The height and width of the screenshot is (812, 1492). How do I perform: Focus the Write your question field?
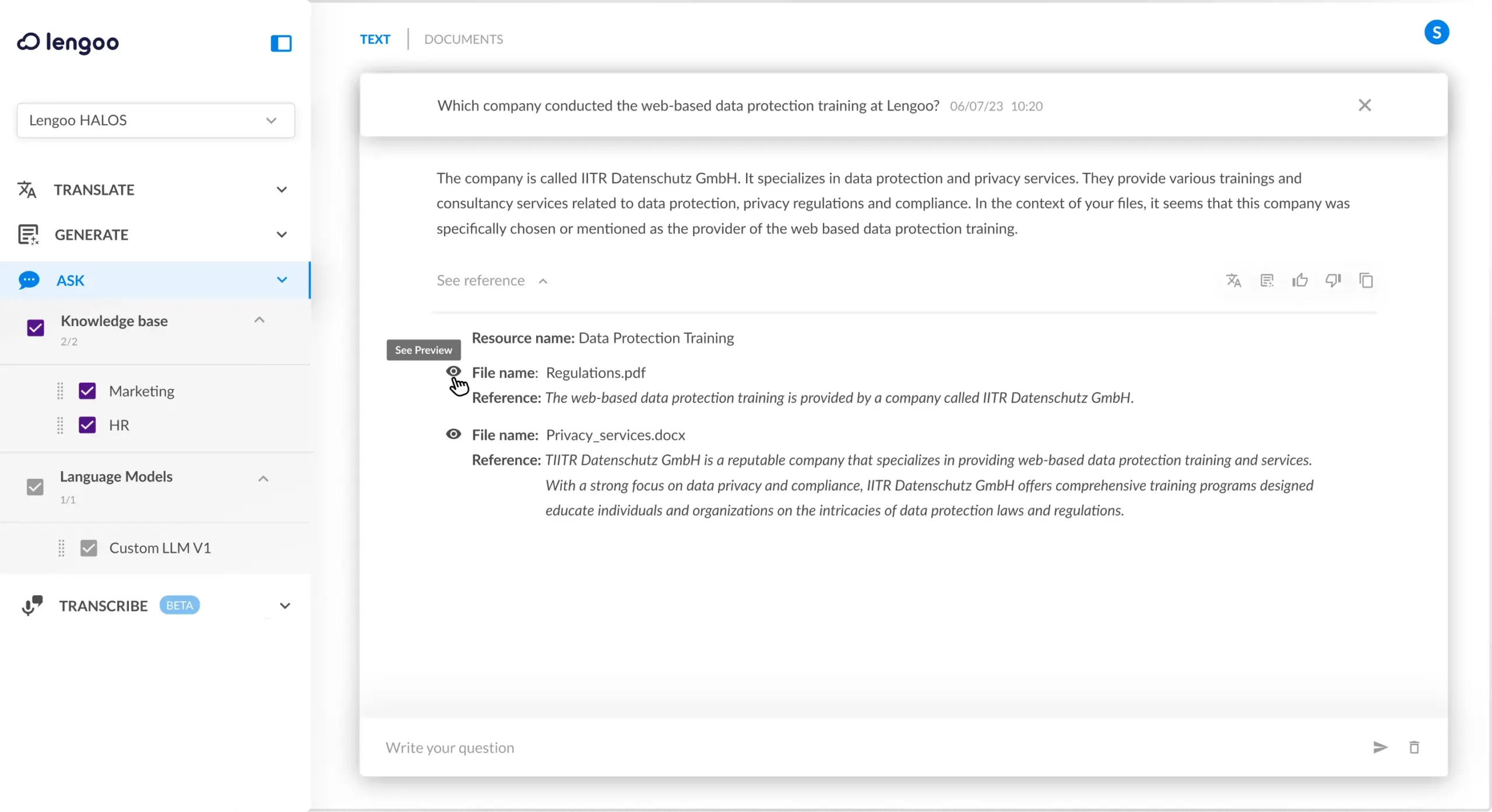point(874,747)
